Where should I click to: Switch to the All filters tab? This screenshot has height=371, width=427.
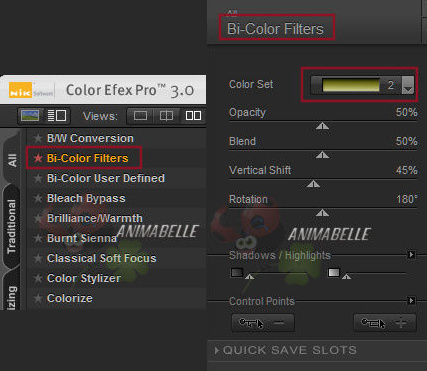point(12,160)
